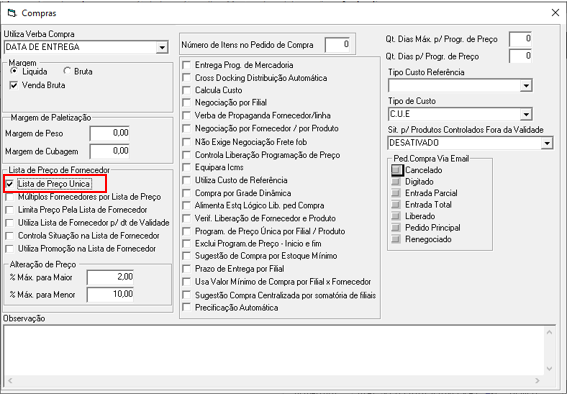The height and width of the screenshot is (397, 570).
Task: Click the % Máx. para Menor field
Action: click(111, 294)
